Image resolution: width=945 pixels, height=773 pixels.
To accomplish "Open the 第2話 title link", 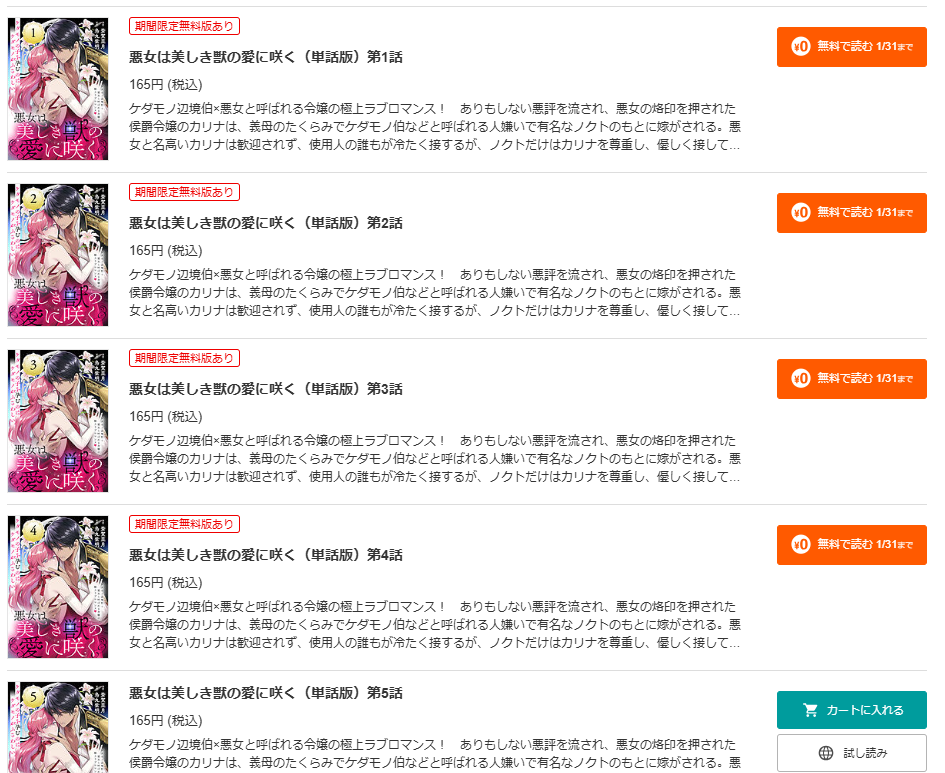I will pyautogui.click(x=266, y=223).
